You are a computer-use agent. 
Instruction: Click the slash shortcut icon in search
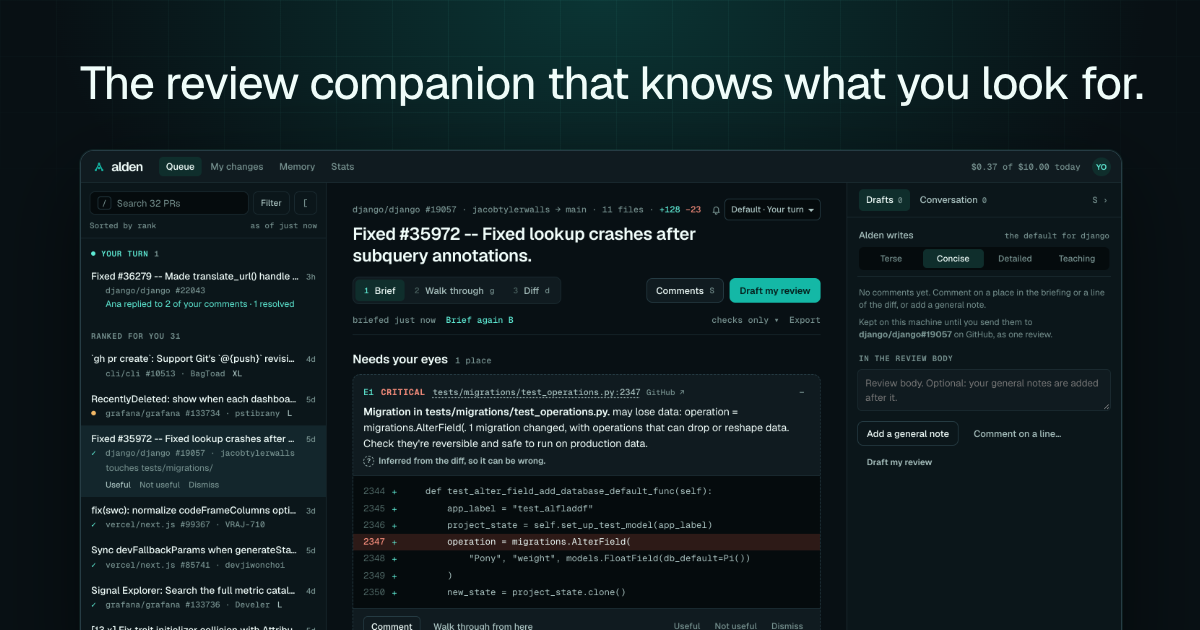coord(104,203)
